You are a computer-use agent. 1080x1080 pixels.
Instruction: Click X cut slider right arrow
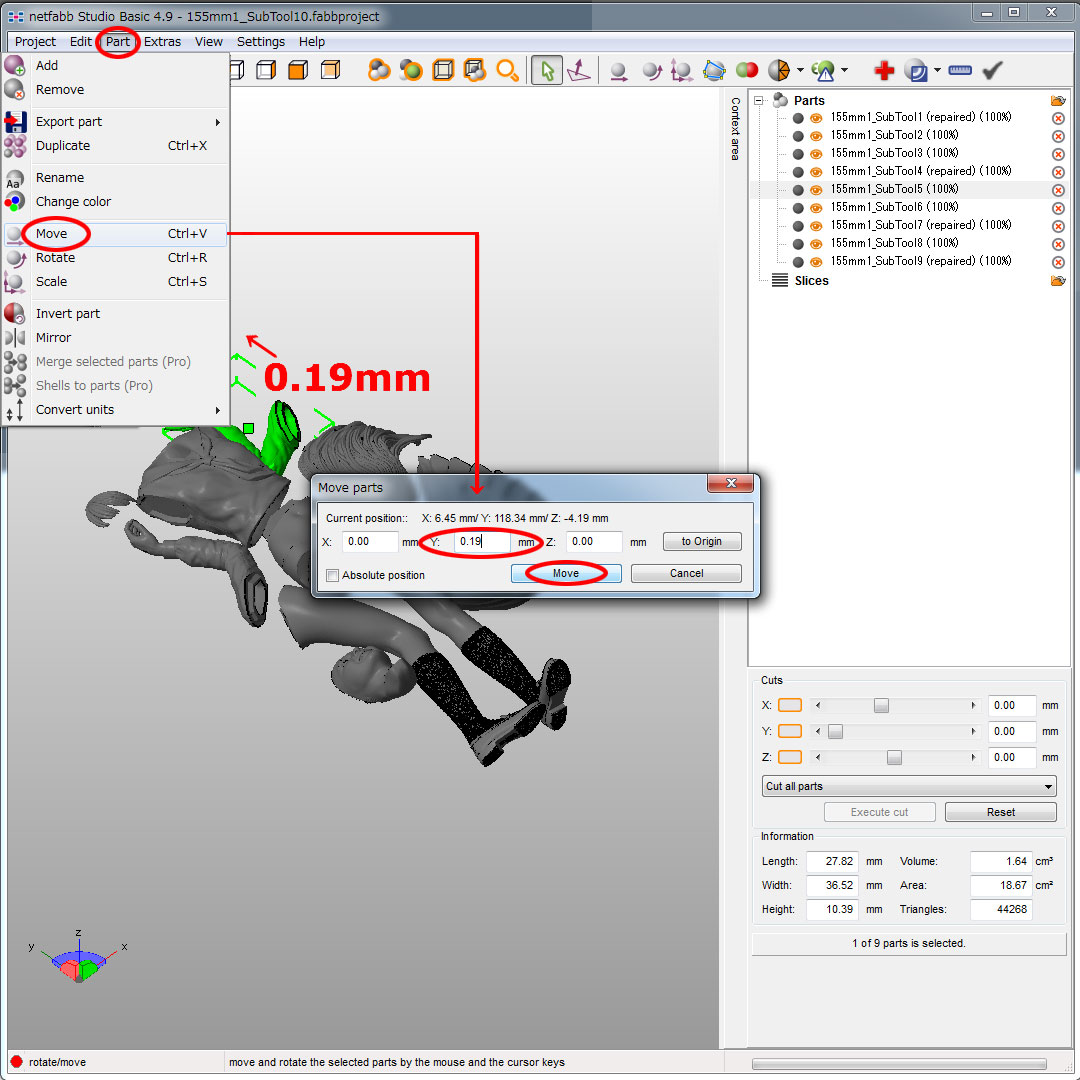(x=973, y=705)
